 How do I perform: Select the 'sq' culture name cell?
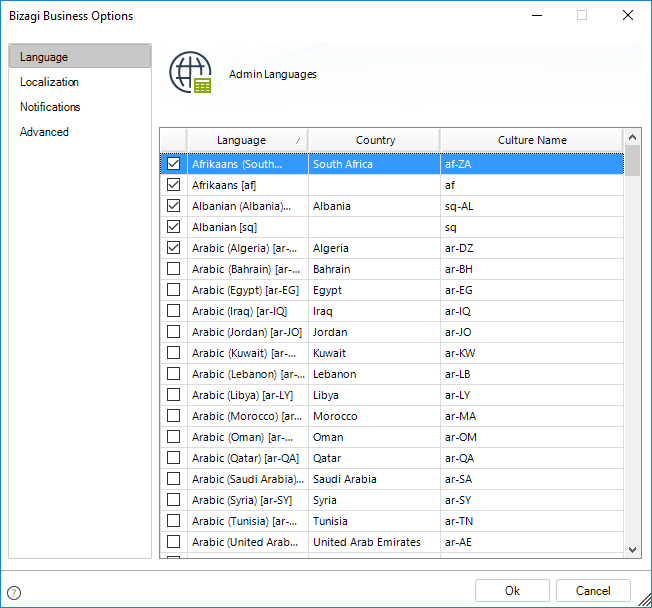pos(532,227)
